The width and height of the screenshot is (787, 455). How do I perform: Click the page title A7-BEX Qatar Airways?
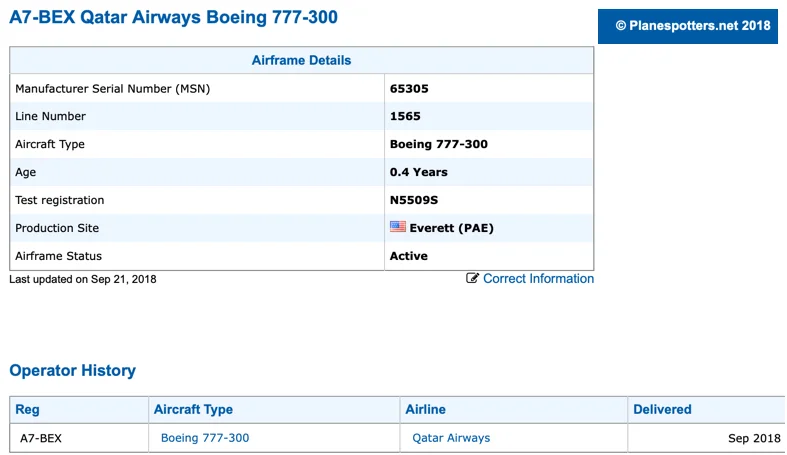[x=173, y=18]
